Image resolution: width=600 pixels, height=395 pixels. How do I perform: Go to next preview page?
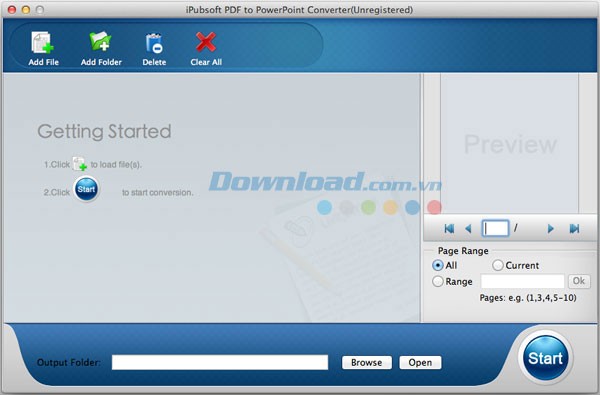coord(551,229)
